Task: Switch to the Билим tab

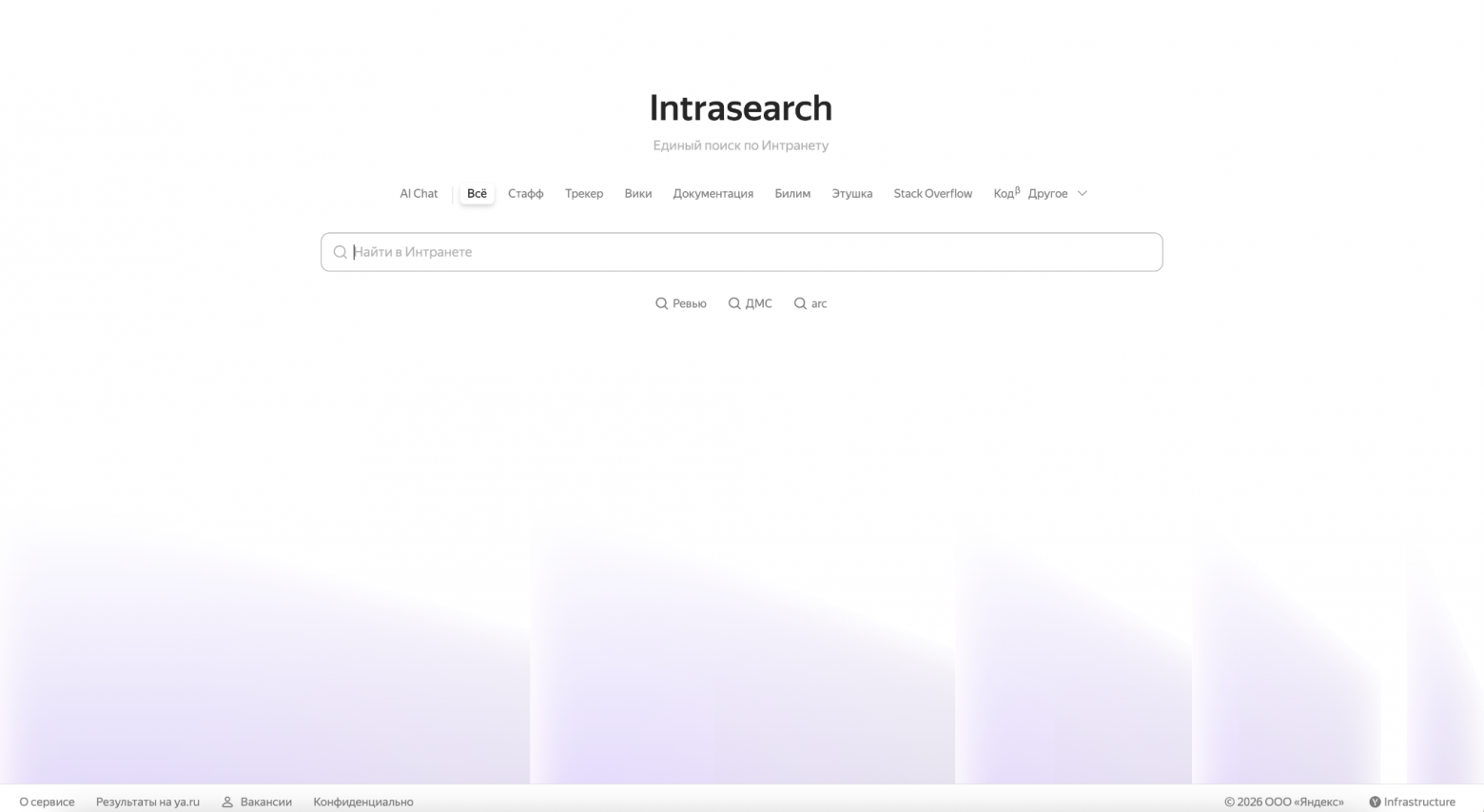Action: coord(792,194)
